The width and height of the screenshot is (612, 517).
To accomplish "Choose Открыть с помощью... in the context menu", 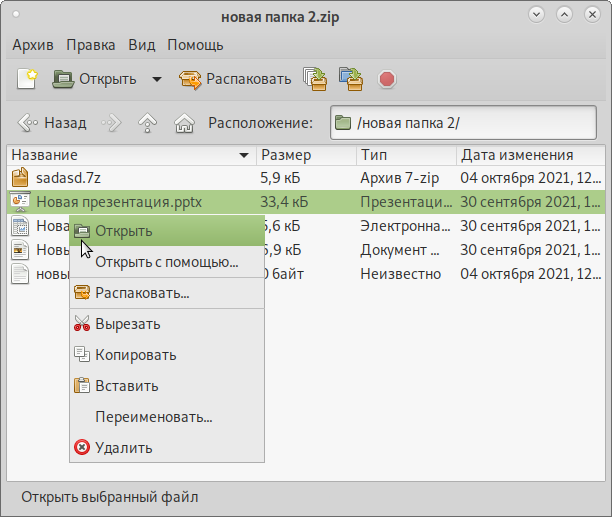I will coord(166,263).
